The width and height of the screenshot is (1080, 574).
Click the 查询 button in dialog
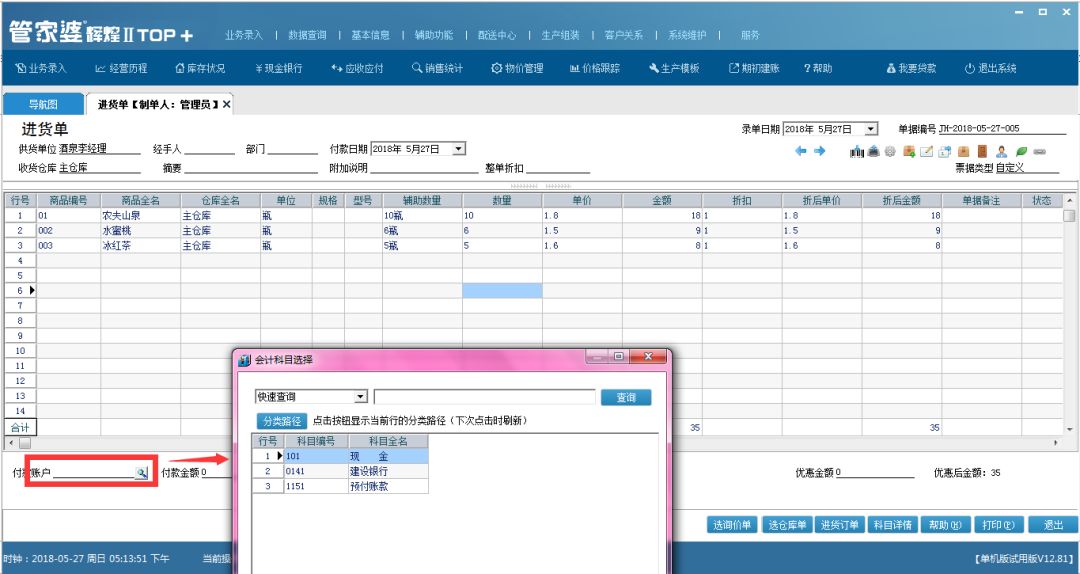pos(626,397)
